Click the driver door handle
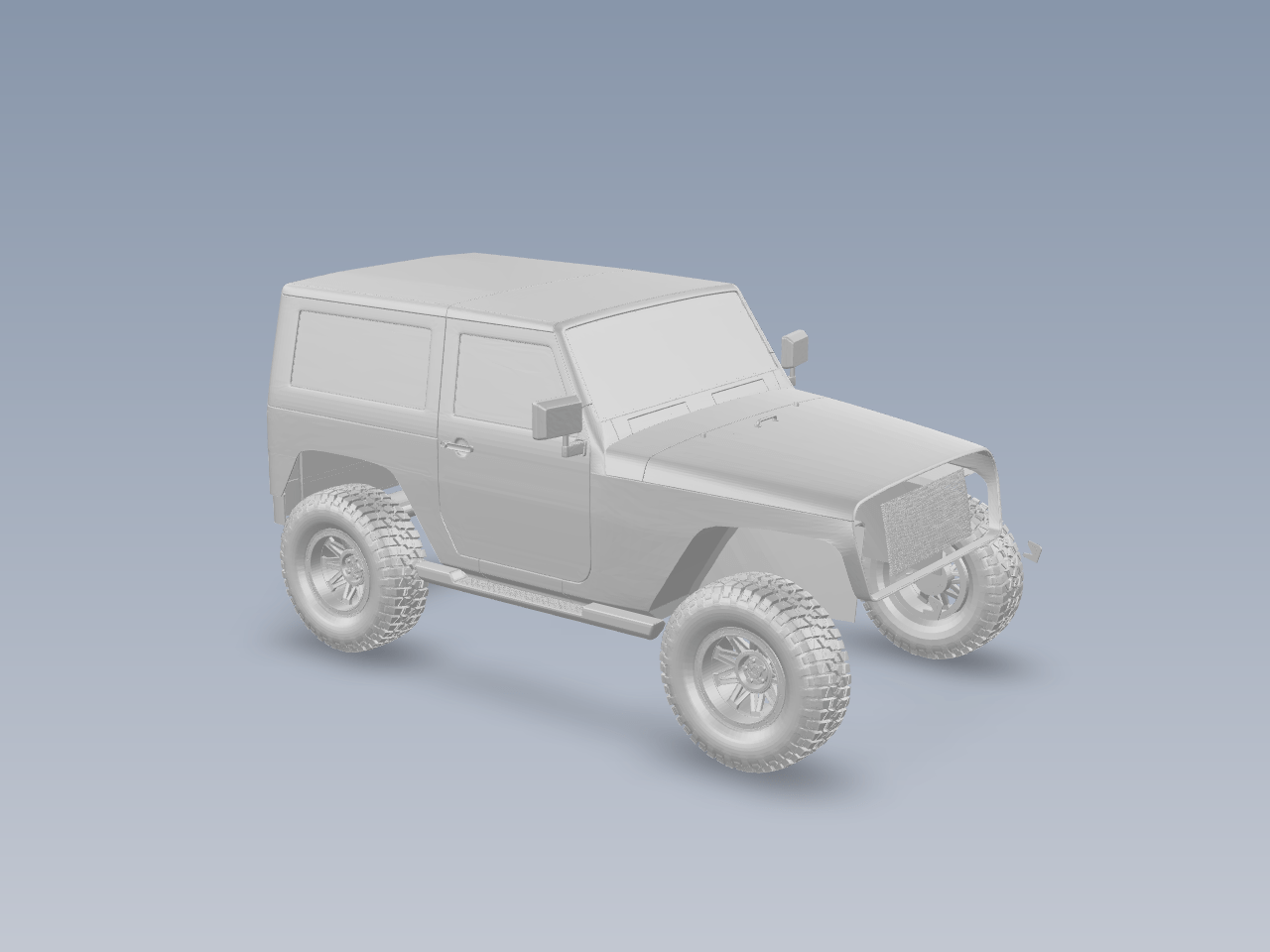This screenshot has width=1270, height=952. (x=456, y=447)
